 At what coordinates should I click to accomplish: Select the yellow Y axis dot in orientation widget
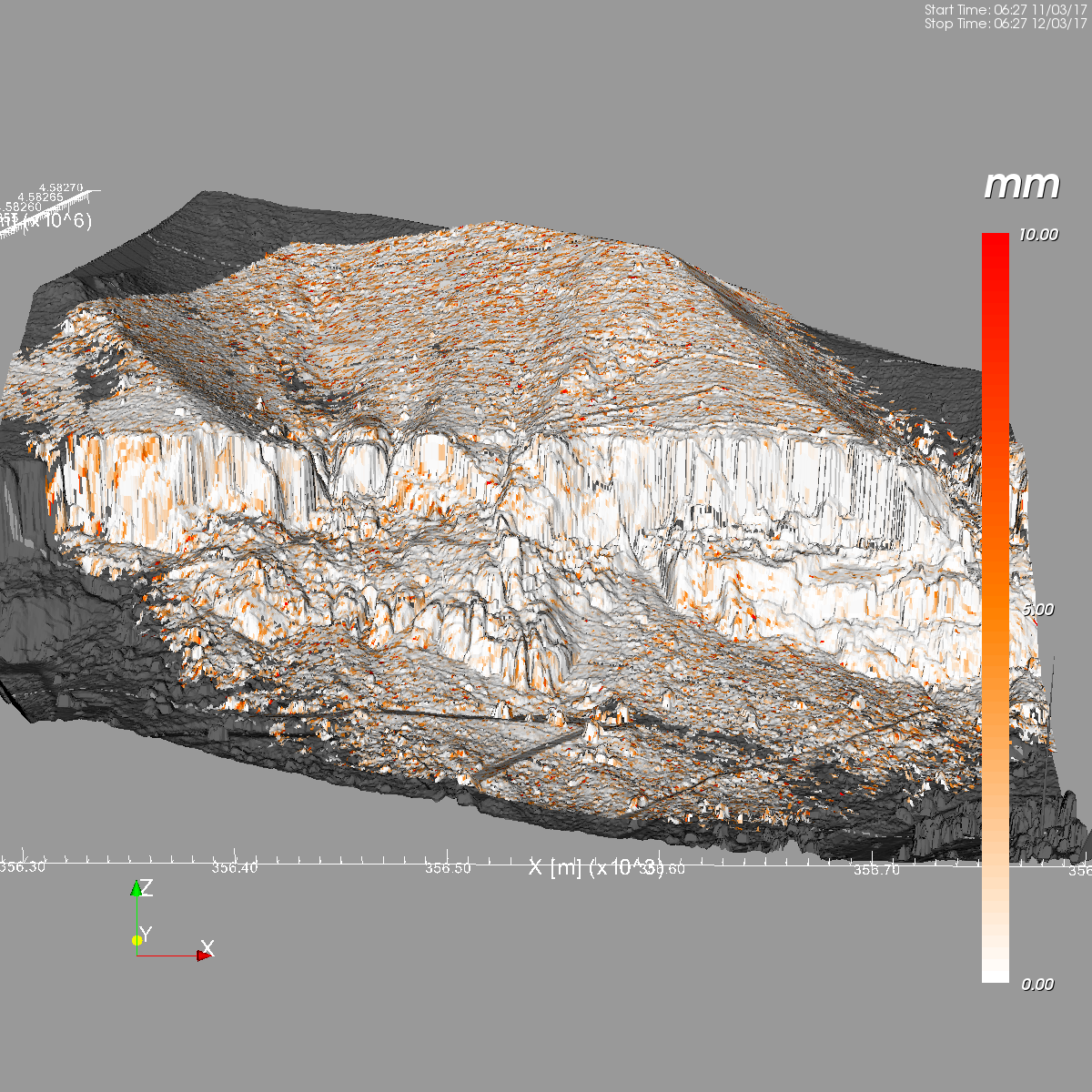click(x=136, y=939)
